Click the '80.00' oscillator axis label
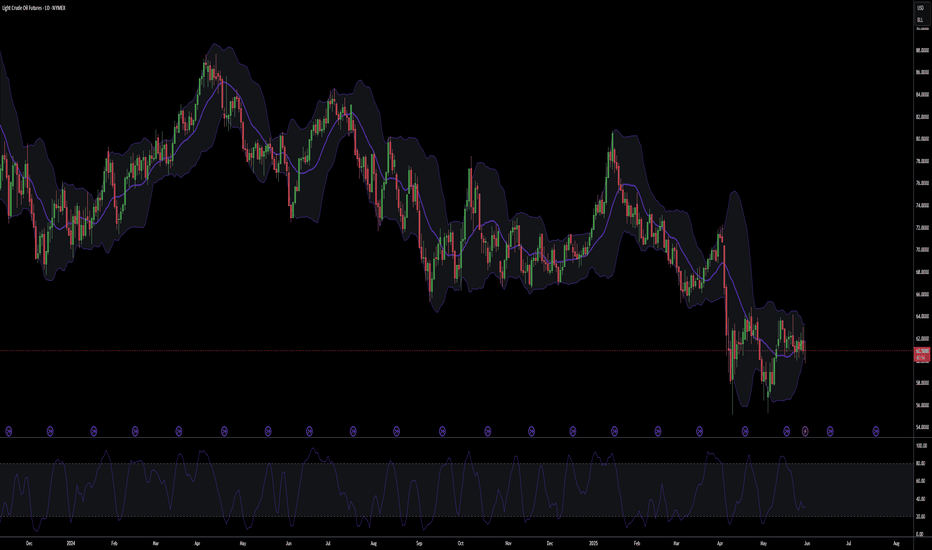932x550 pixels. point(921,463)
